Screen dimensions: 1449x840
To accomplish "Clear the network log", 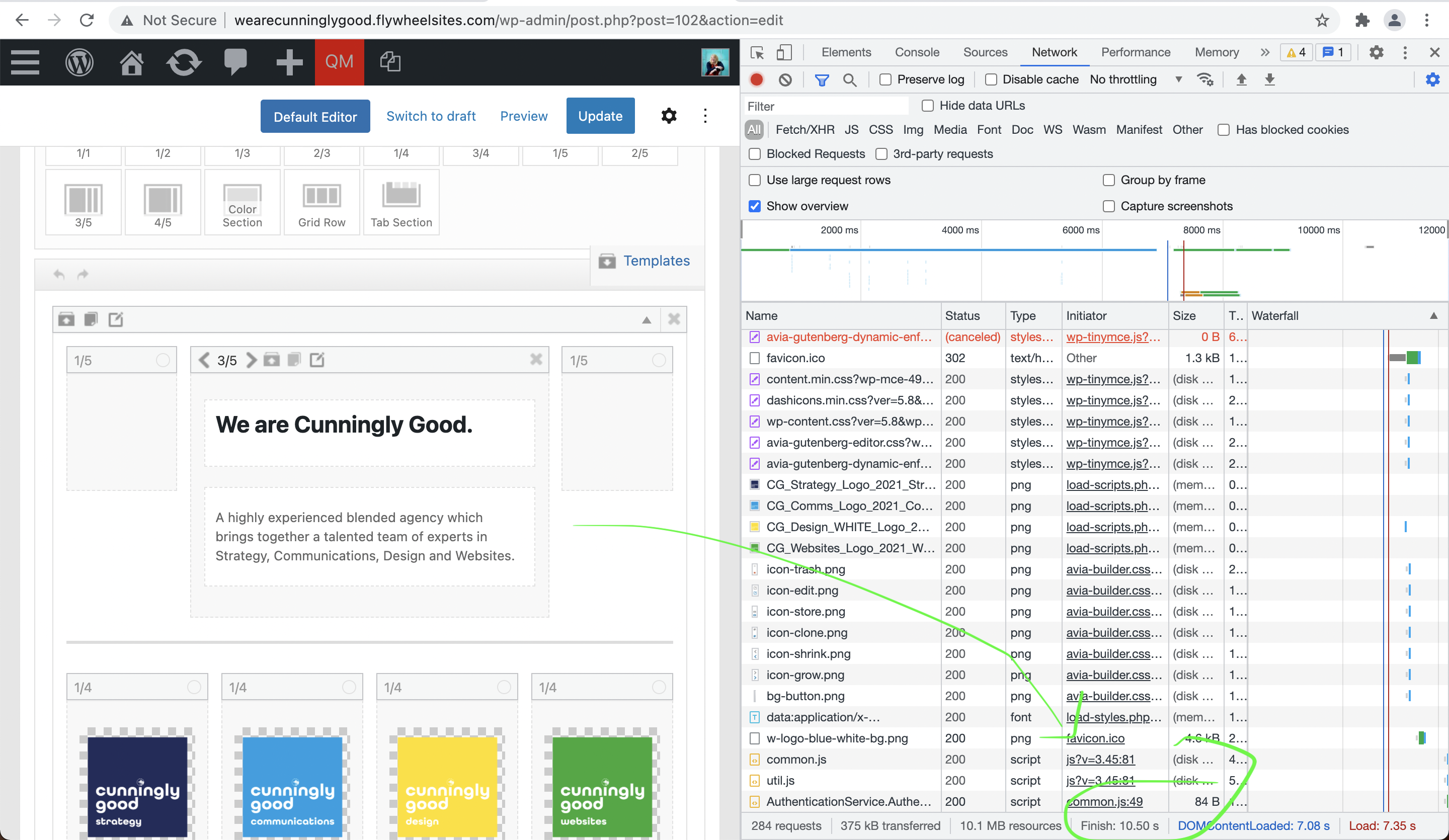I will click(x=785, y=79).
